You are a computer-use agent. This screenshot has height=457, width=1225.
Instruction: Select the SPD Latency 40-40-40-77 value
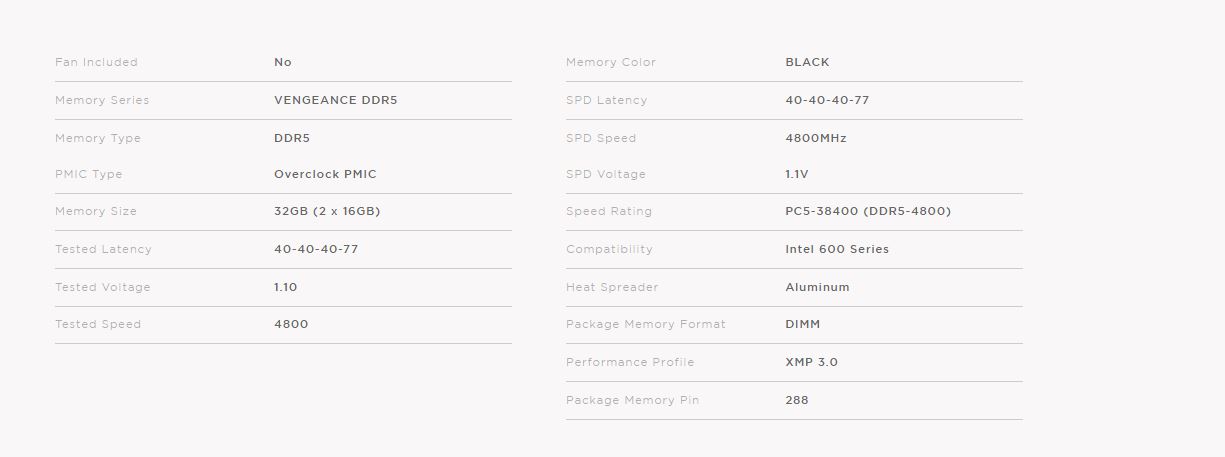coord(827,100)
